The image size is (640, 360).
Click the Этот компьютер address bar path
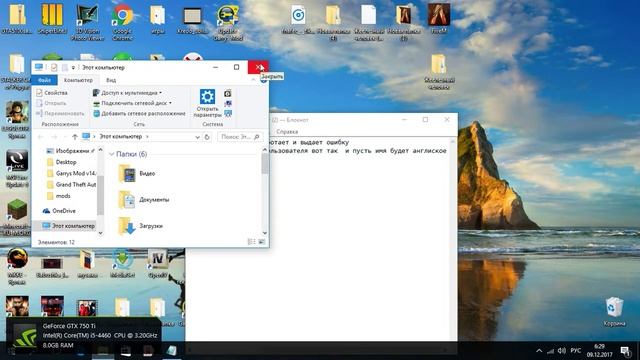pyautogui.click(x=121, y=137)
